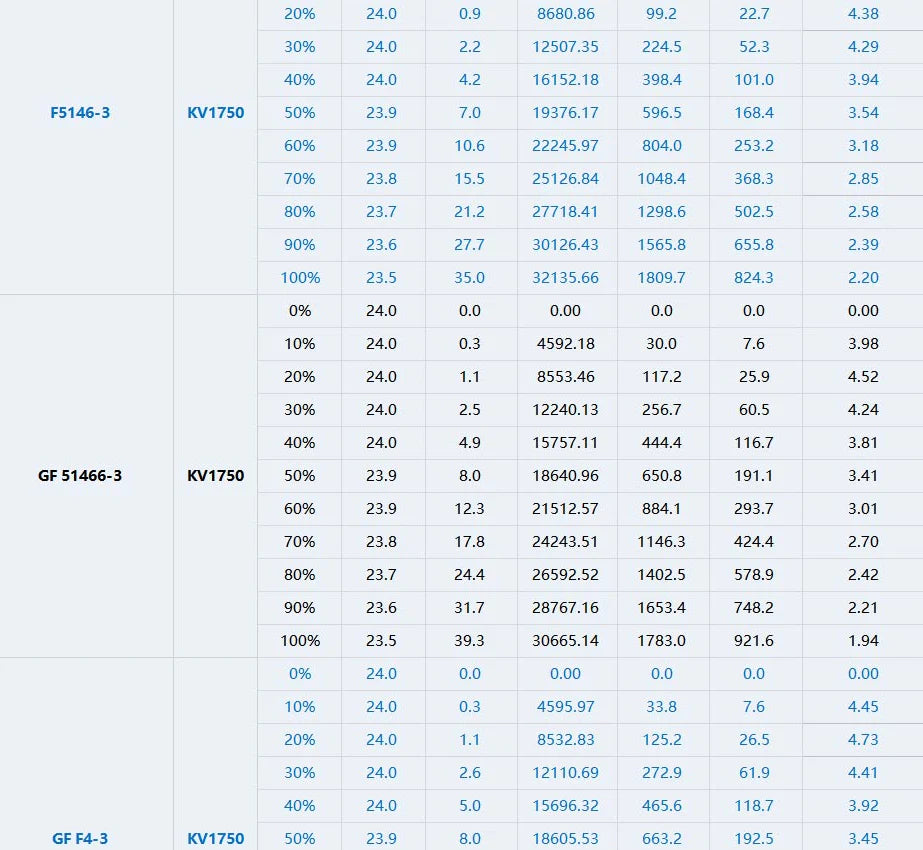Click the 30665.14 RPM cell
The image size is (923, 850).
565,641
